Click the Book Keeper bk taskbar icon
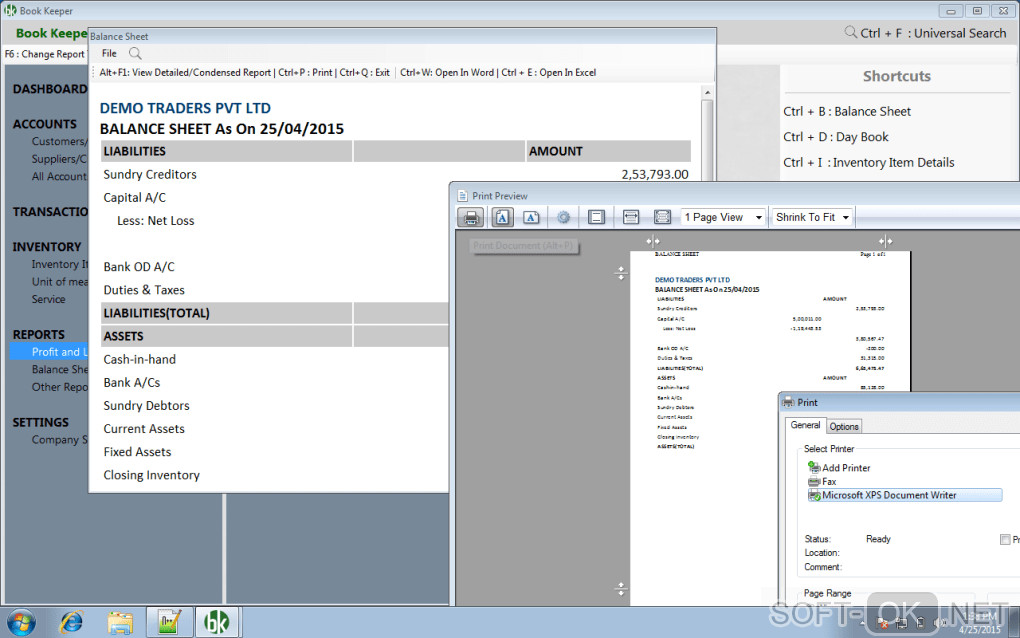This screenshot has width=1020, height=638. (x=217, y=622)
